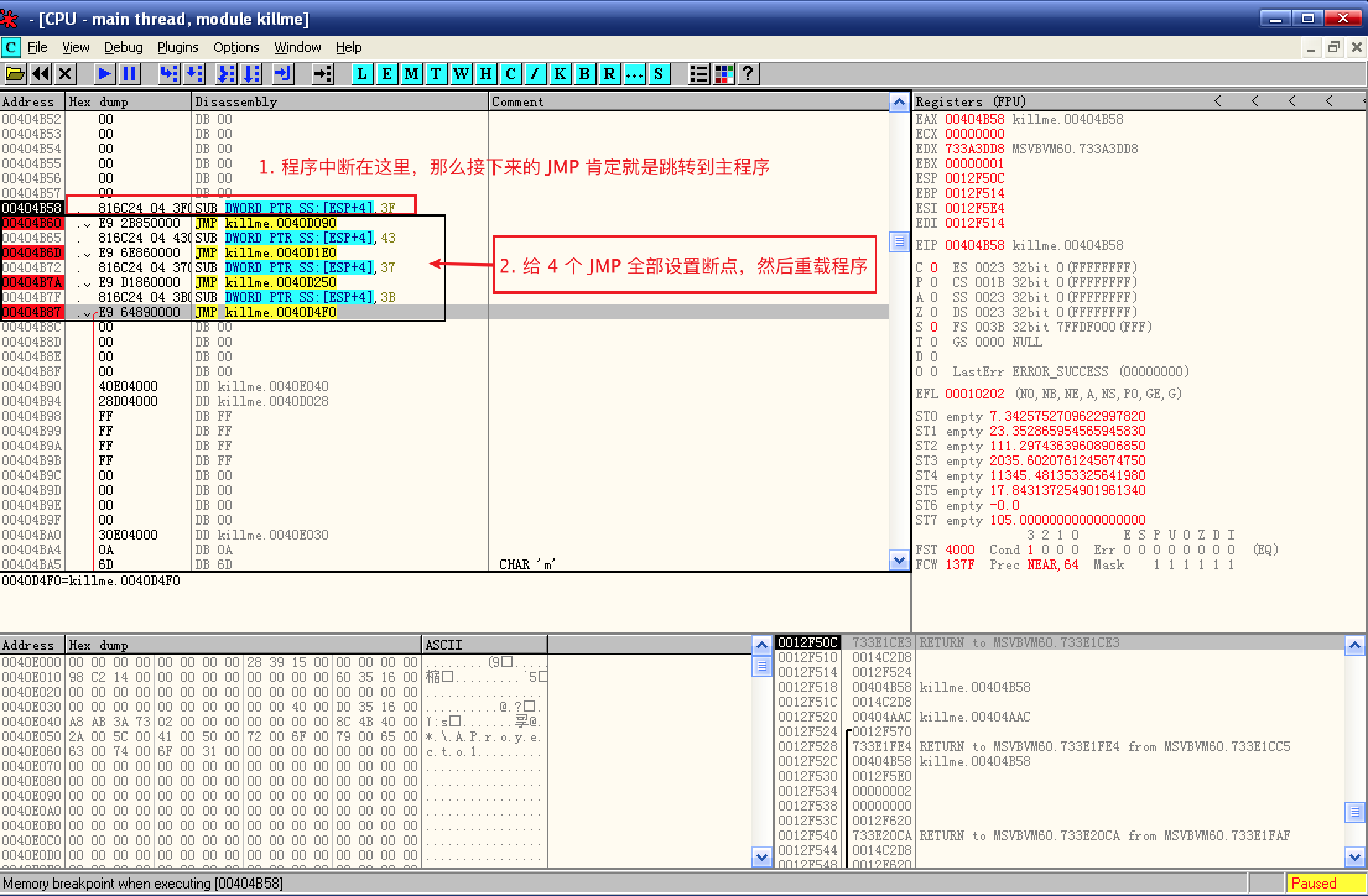Open Memory map with M button
The image size is (1368, 896).
(412, 74)
